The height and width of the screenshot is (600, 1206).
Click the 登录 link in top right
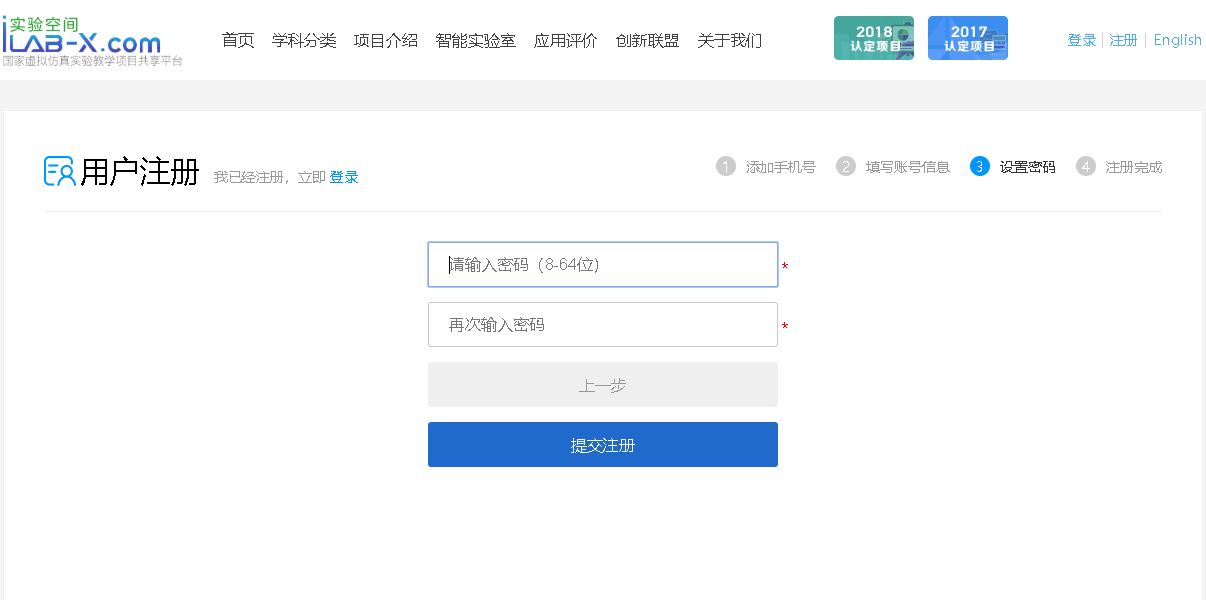click(x=1082, y=40)
